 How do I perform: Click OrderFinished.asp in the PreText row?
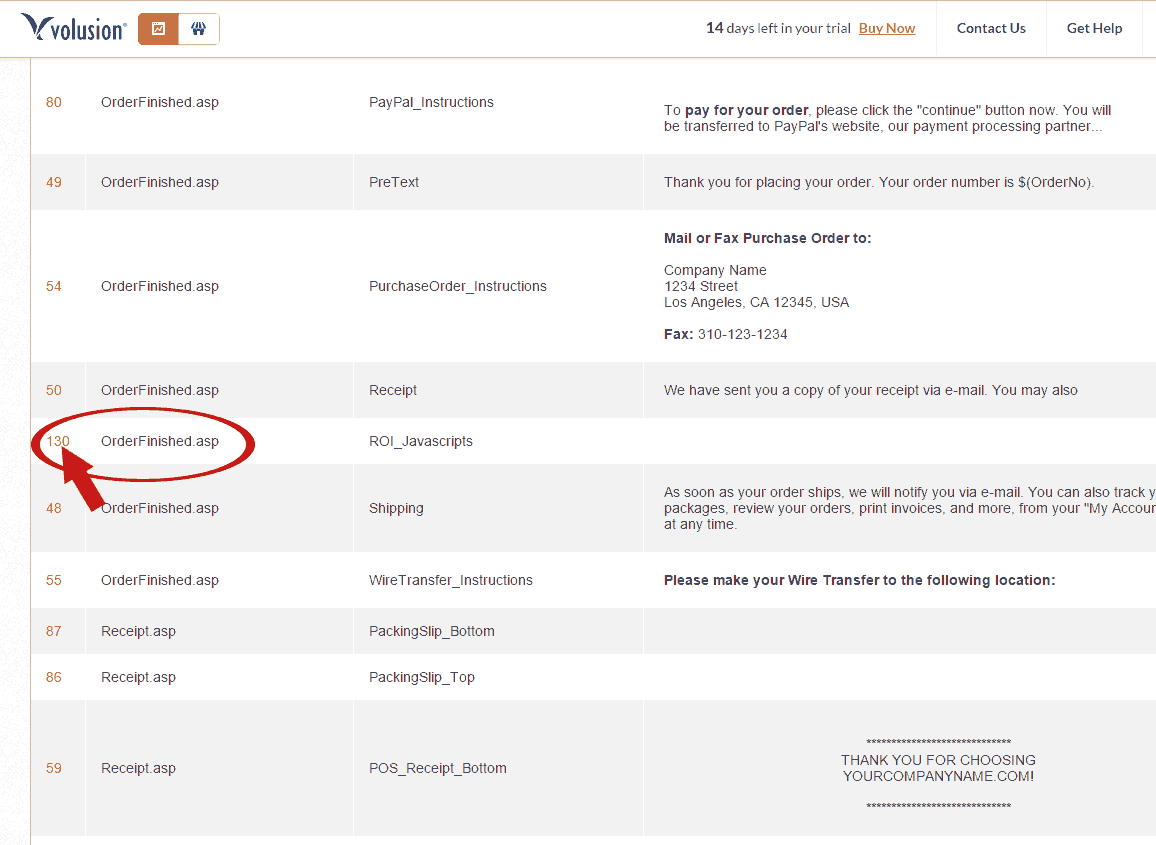point(160,182)
